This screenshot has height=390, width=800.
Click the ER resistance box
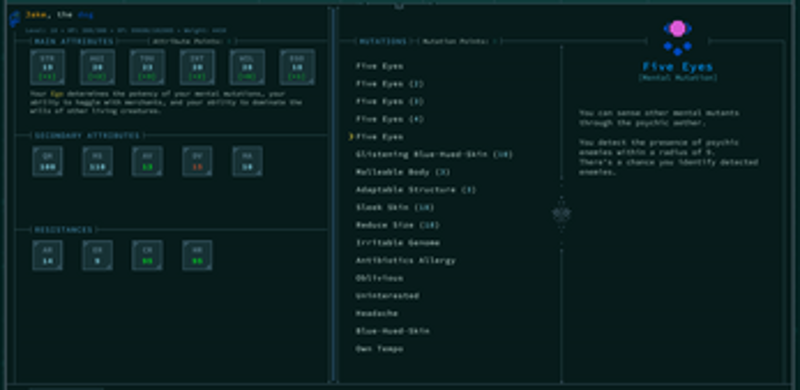point(97,255)
